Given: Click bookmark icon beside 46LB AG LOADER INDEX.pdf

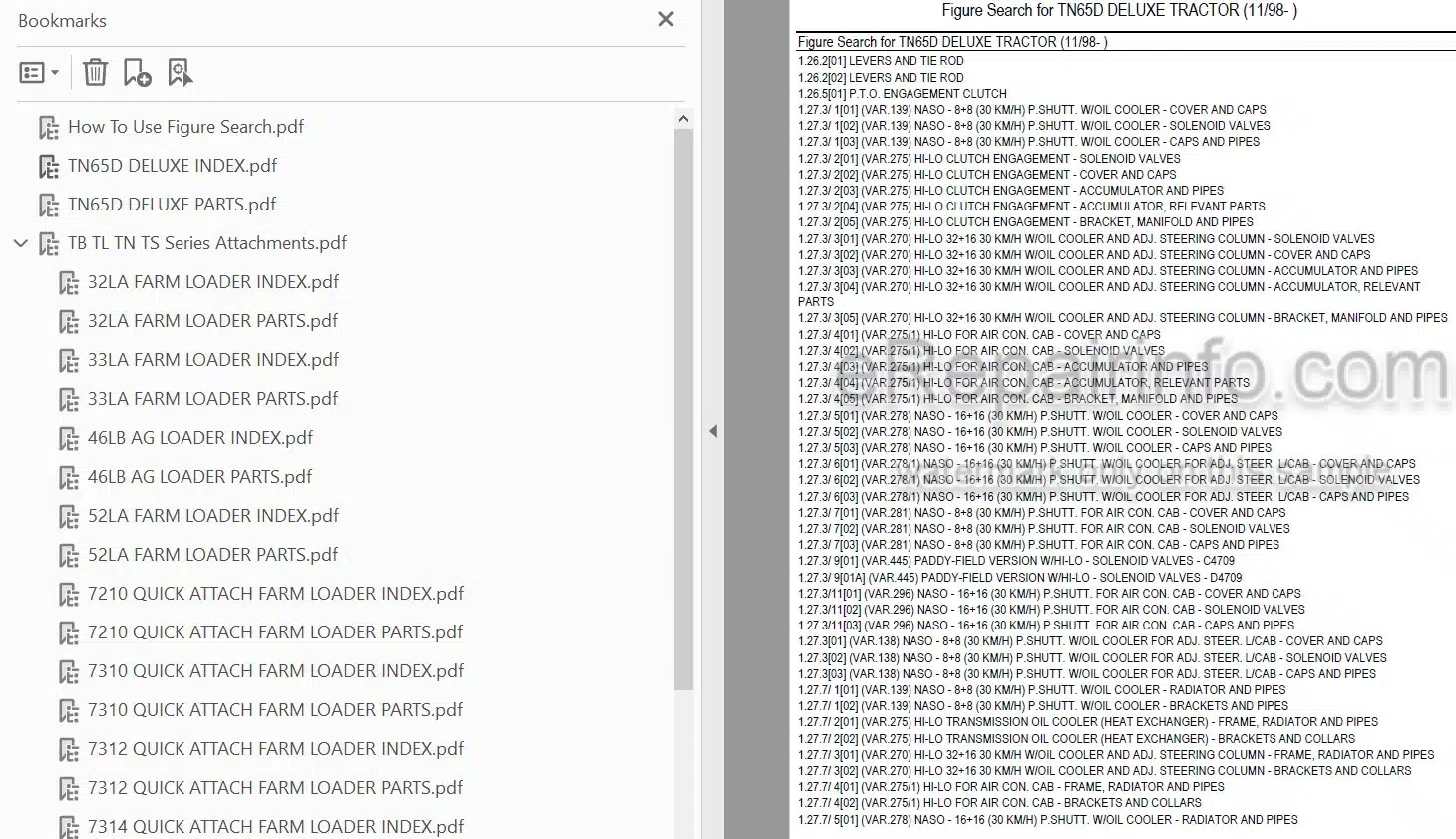Looking at the screenshot, I should [x=69, y=439].
